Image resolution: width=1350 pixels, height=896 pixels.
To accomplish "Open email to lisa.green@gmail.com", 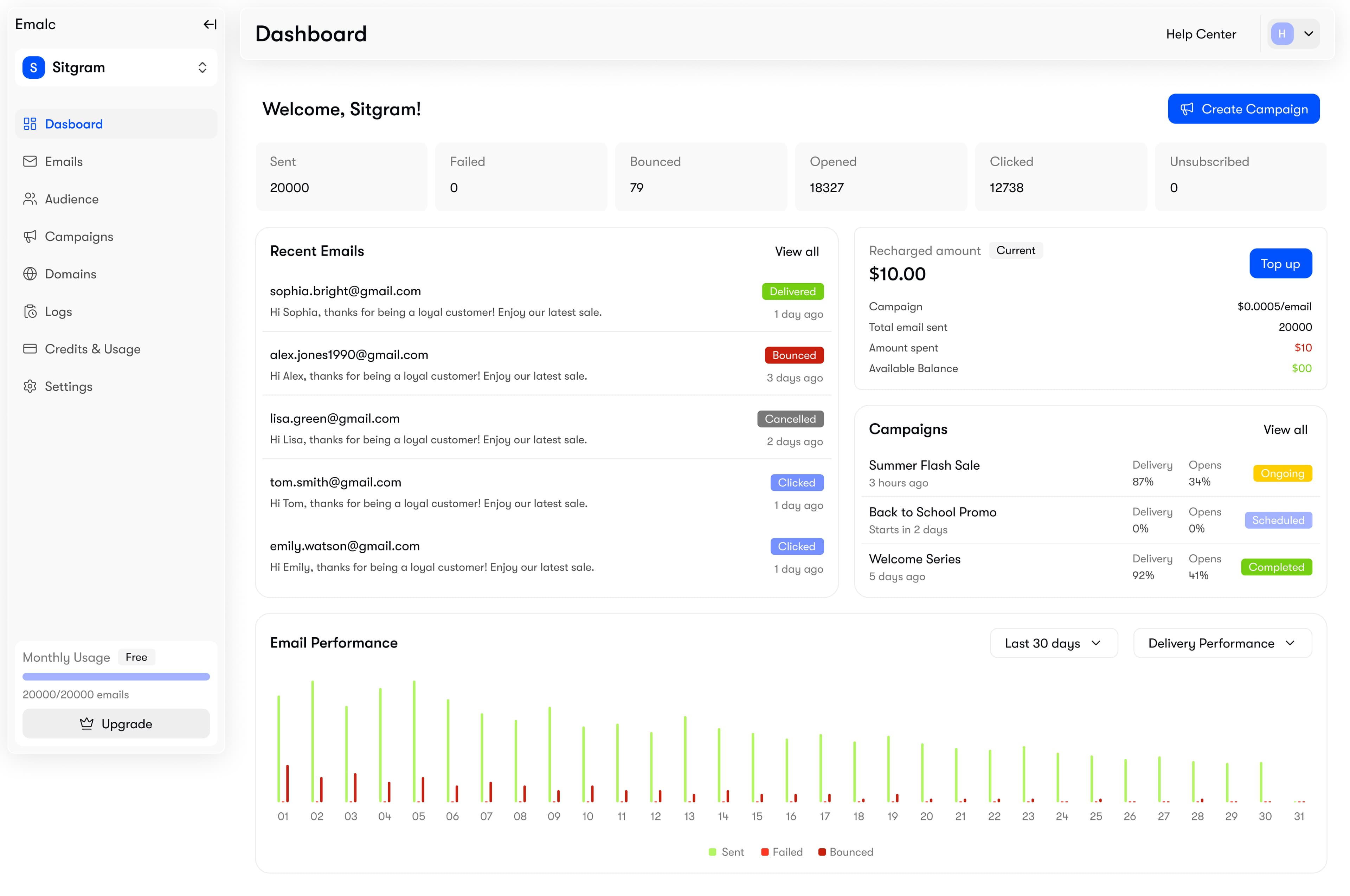I will (x=546, y=428).
